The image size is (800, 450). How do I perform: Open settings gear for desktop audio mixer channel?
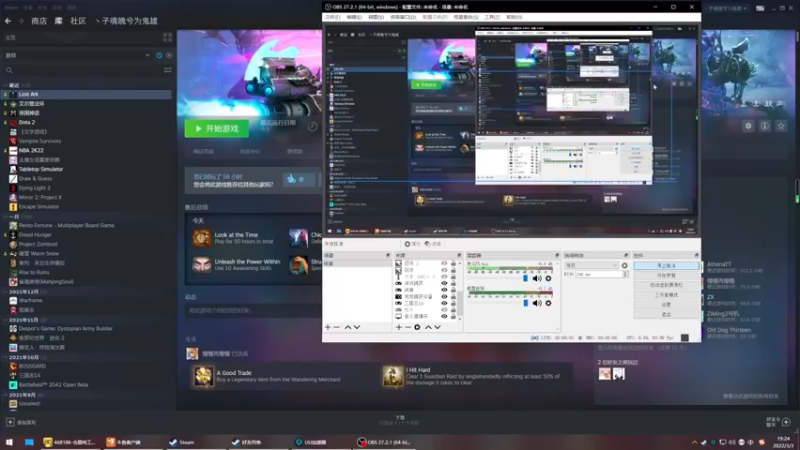(x=548, y=303)
